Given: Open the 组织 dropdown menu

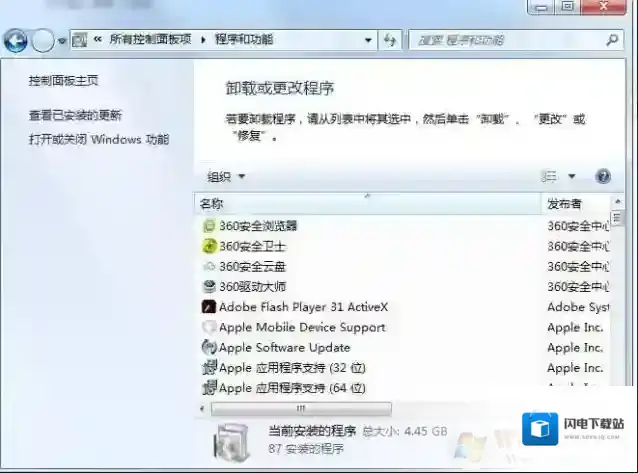Looking at the screenshot, I should [226, 177].
